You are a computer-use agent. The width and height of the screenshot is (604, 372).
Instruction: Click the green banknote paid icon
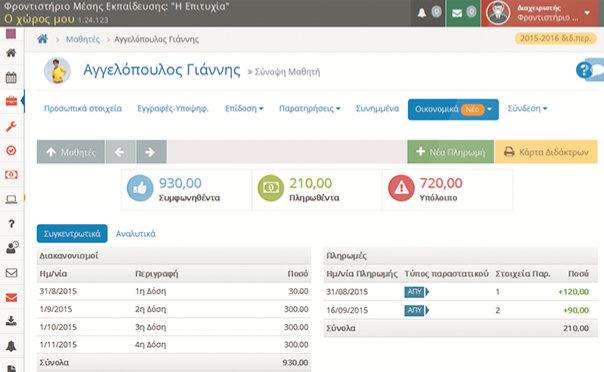(270, 188)
